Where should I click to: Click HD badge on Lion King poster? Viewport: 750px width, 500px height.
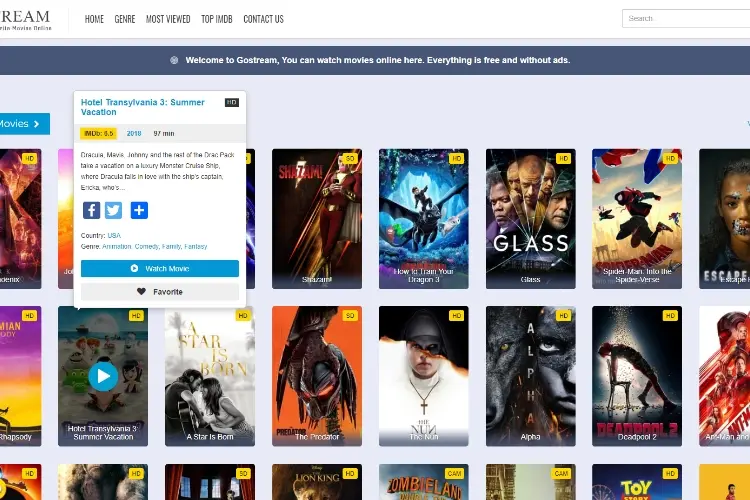[x=350, y=473]
